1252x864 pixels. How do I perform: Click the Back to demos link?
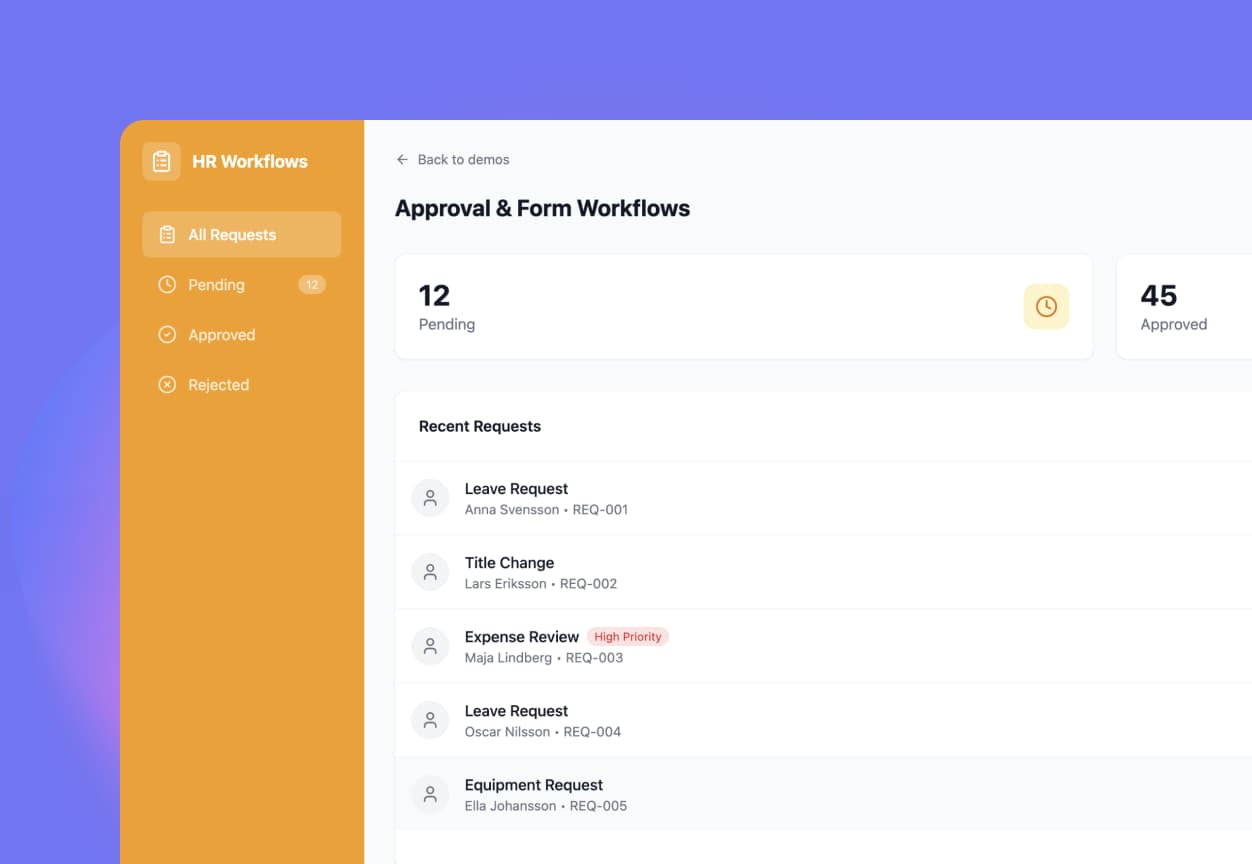coord(463,159)
